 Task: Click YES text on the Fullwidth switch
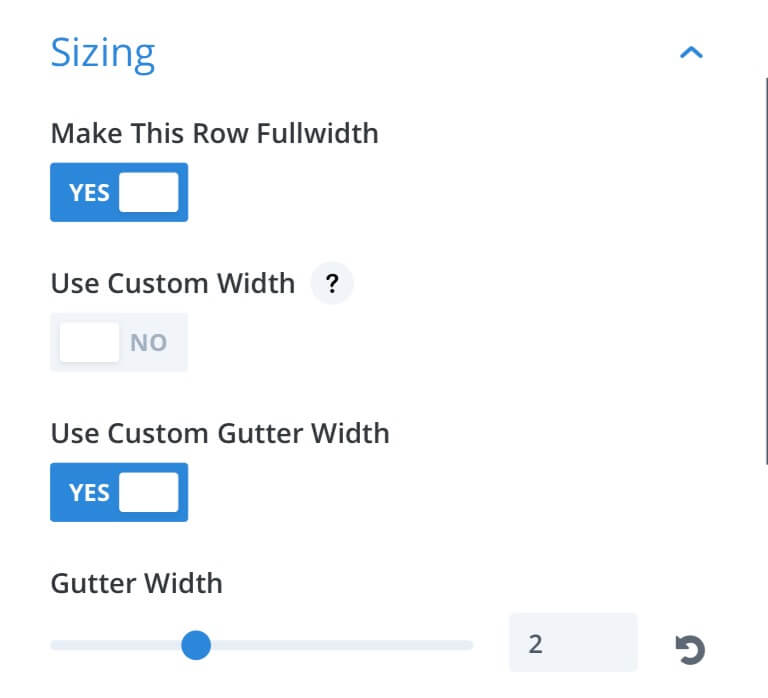coord(89,193)
